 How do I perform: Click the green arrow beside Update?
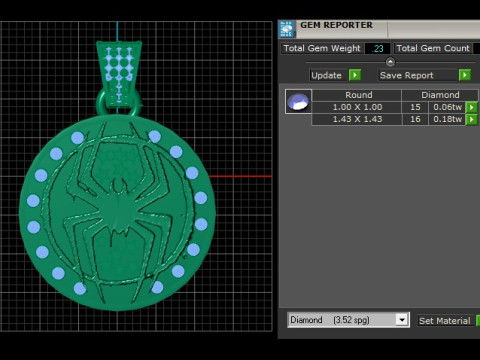click(355, 75)
